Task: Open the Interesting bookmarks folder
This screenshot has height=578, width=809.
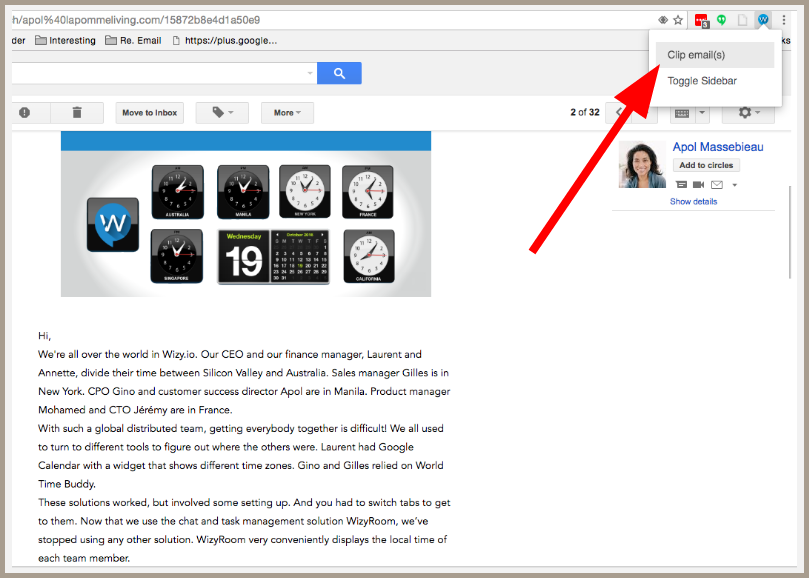Action: coord(65,40)
